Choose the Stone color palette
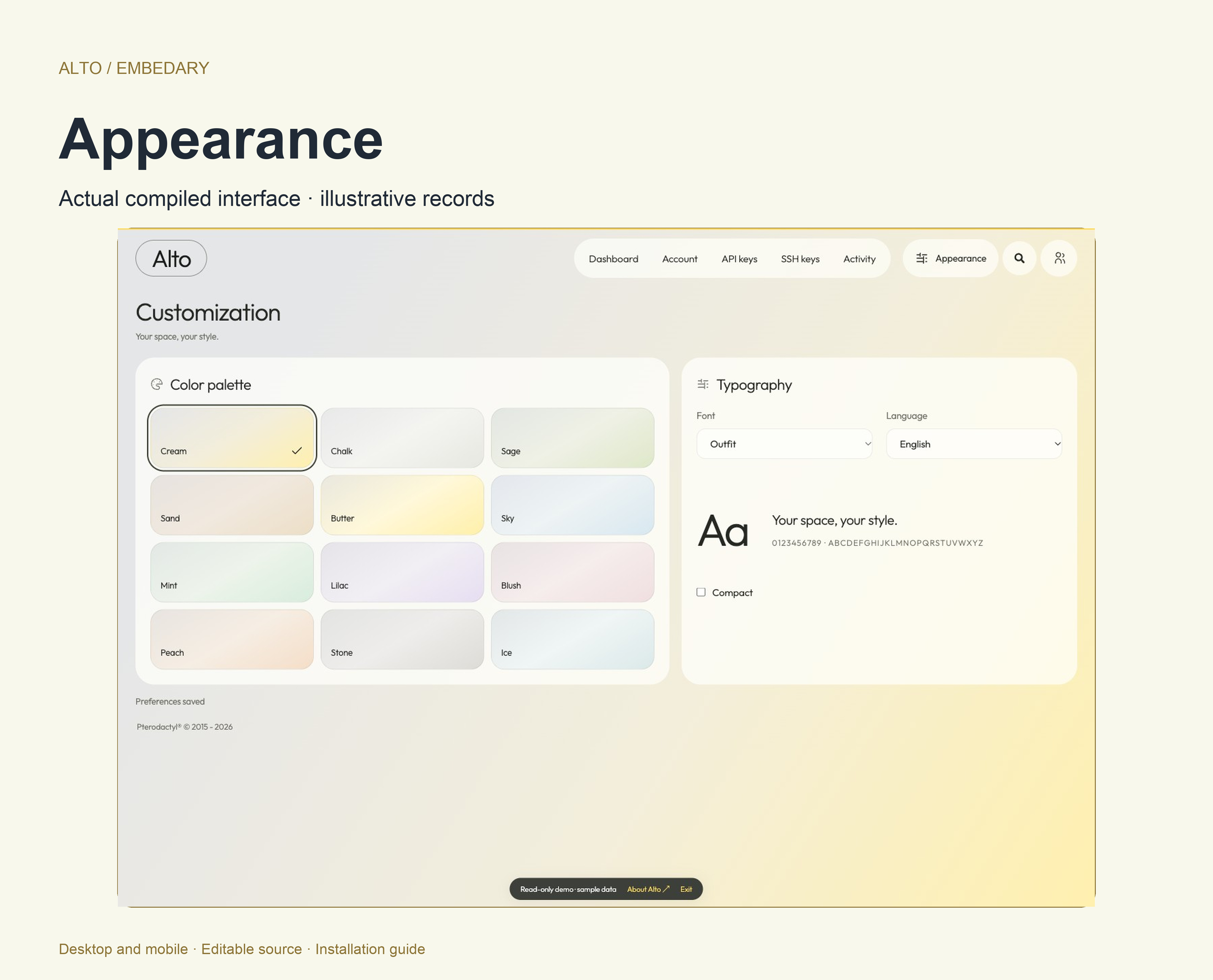 (x=402, y=639)
